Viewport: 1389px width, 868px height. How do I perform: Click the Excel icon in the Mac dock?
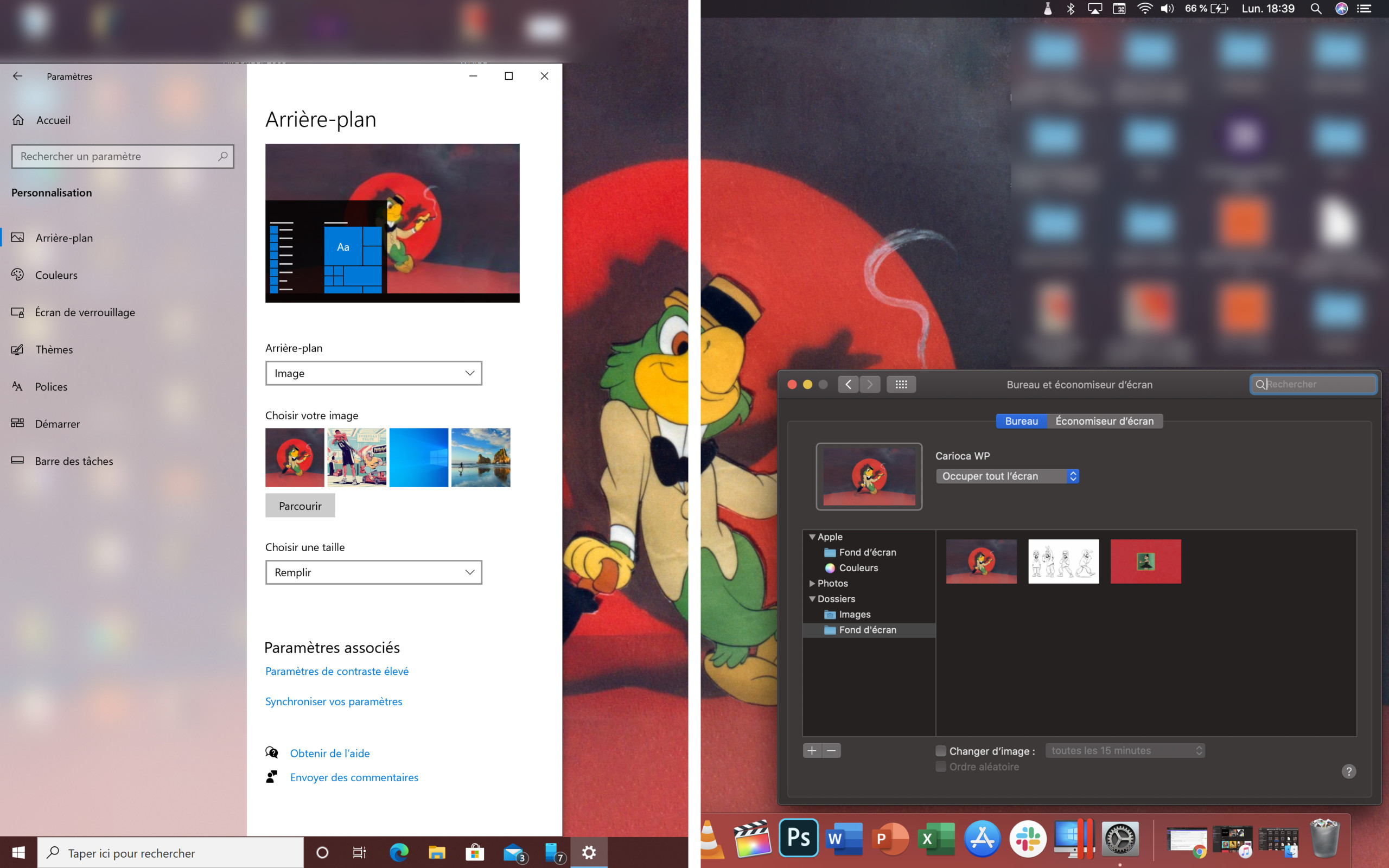point(934,838)
